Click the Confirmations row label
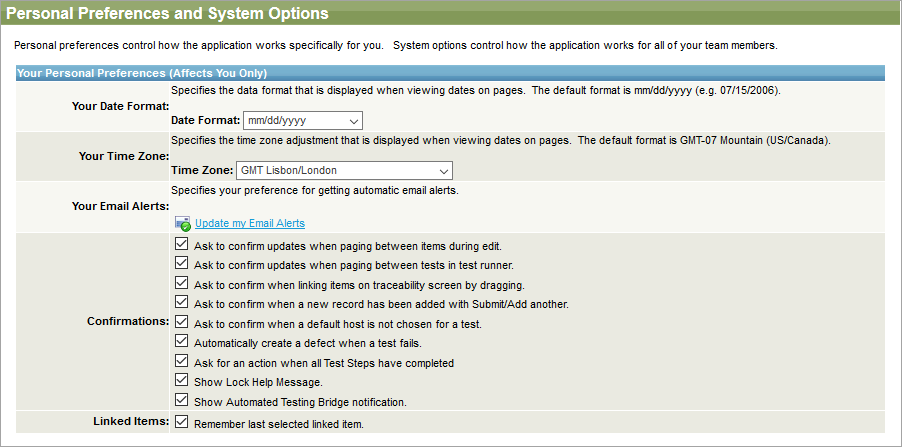Viewport: 902px width, 447px height. (x=128, y=322)
